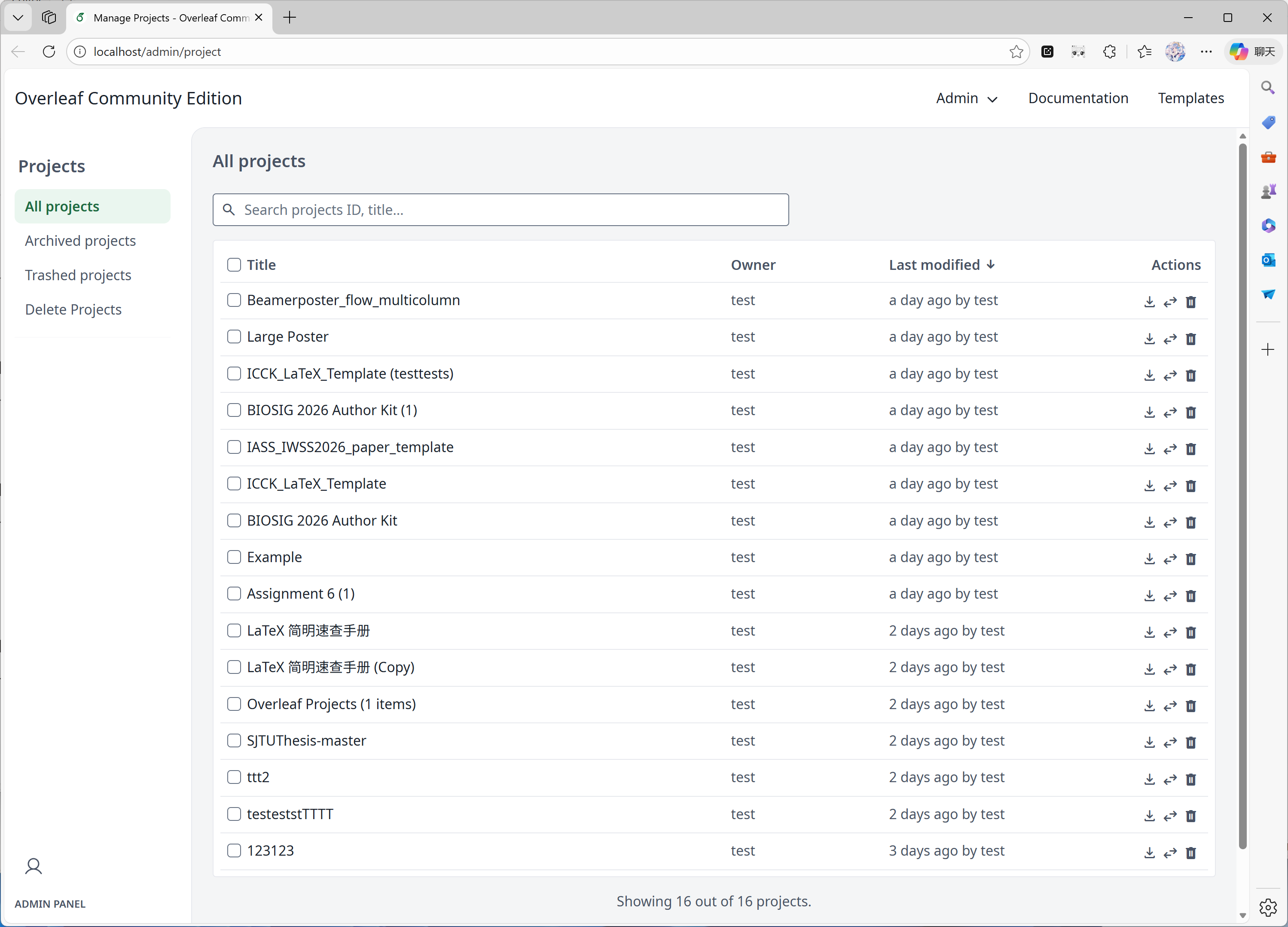
Task: Click the transfer icon for the ttt2 project
Action: pos(1170,779)
